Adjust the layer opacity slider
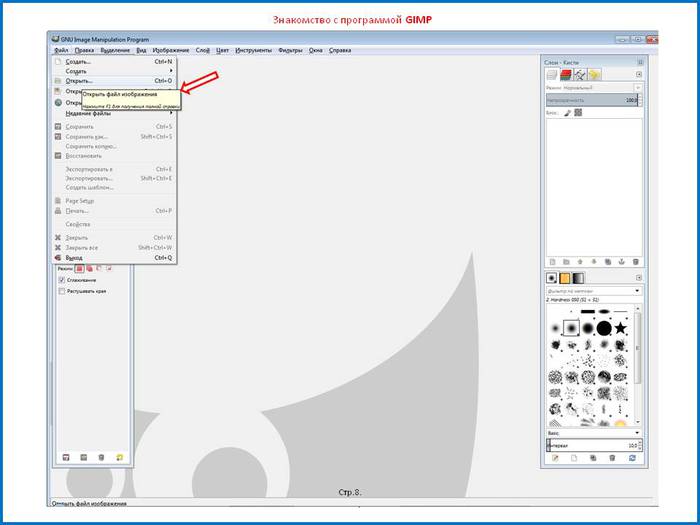The height and width of the screenshot is (525, 700). point(592,100)
